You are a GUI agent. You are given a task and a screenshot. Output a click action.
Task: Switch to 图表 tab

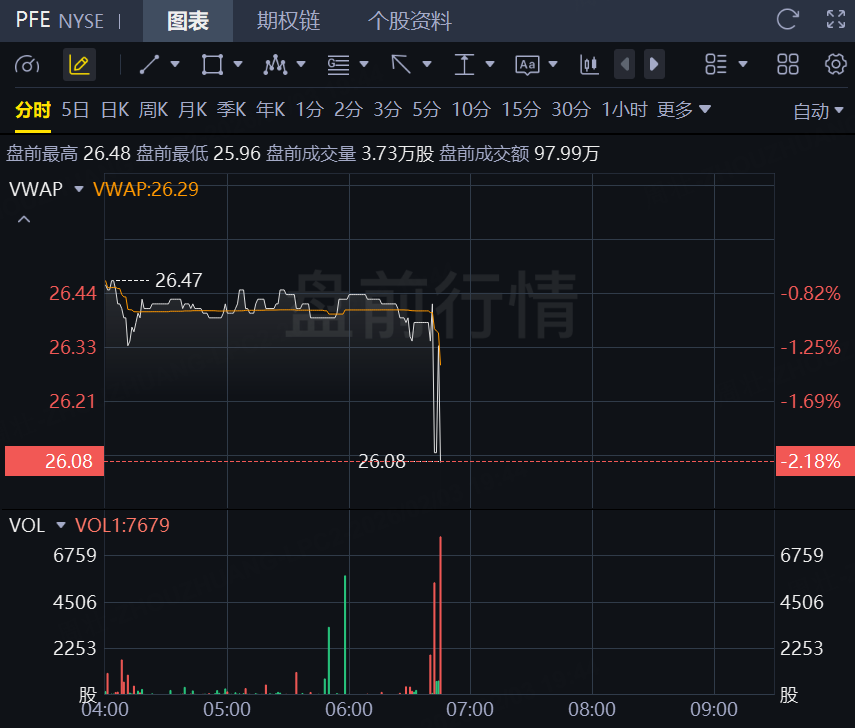point(188,21)
